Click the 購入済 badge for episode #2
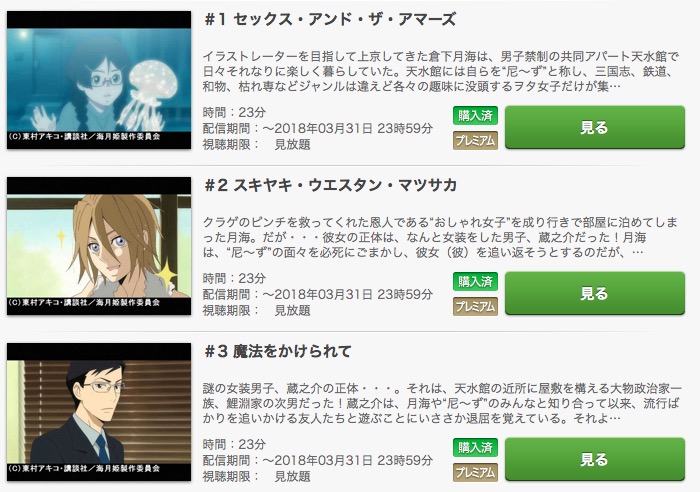Viewport: 700px width, 492px height. (x=475, y=282)
